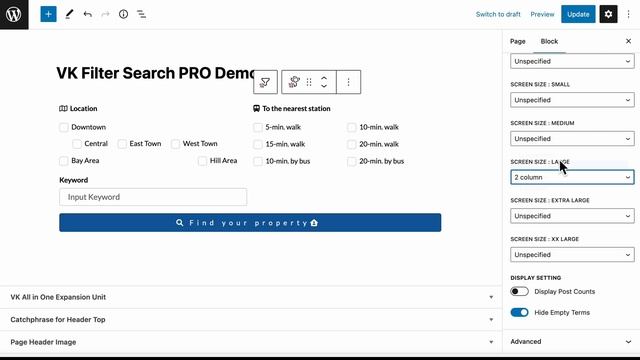The width and height of the screenshot is (640, 360).
Task: Click the block type icon in the toolbar
Action: (x=294, y=82)
